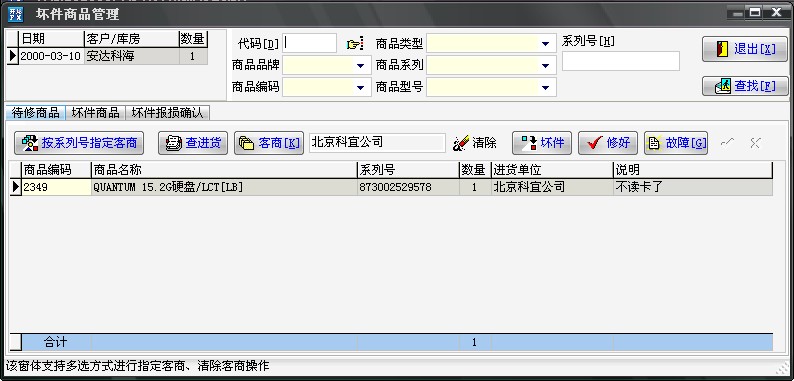794x381 pixels.
Task: Switch to the 坏件商品 tab
Action: coord(96,112)
